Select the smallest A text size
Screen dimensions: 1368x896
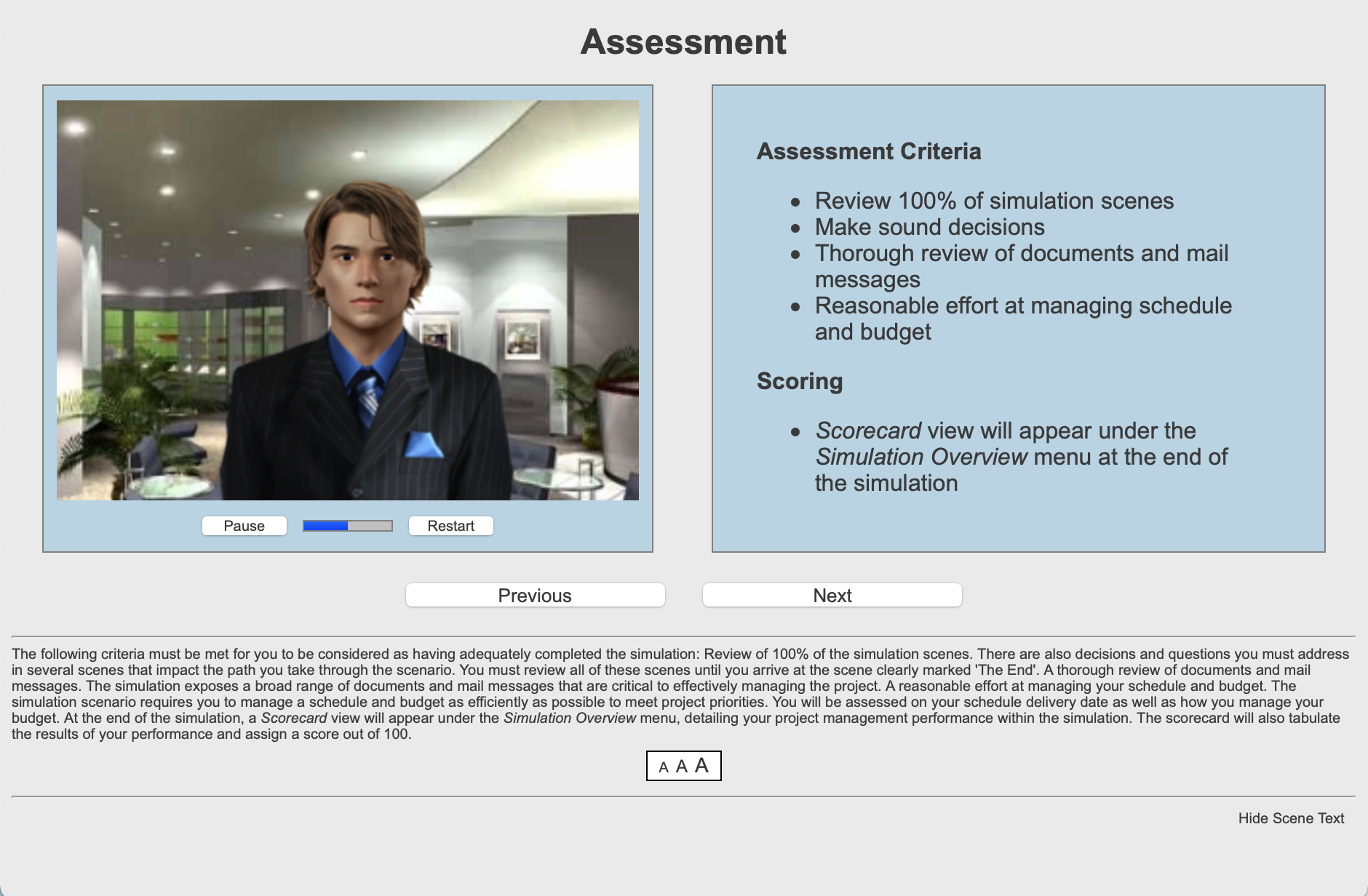point(664,767)
